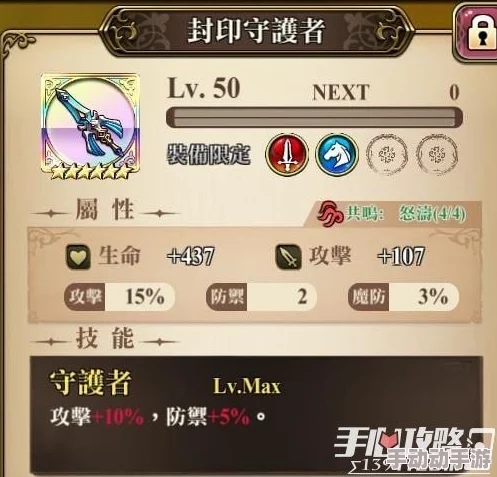Tap the red swirl resonance icon
497x477 pixels.
(330, 213)
